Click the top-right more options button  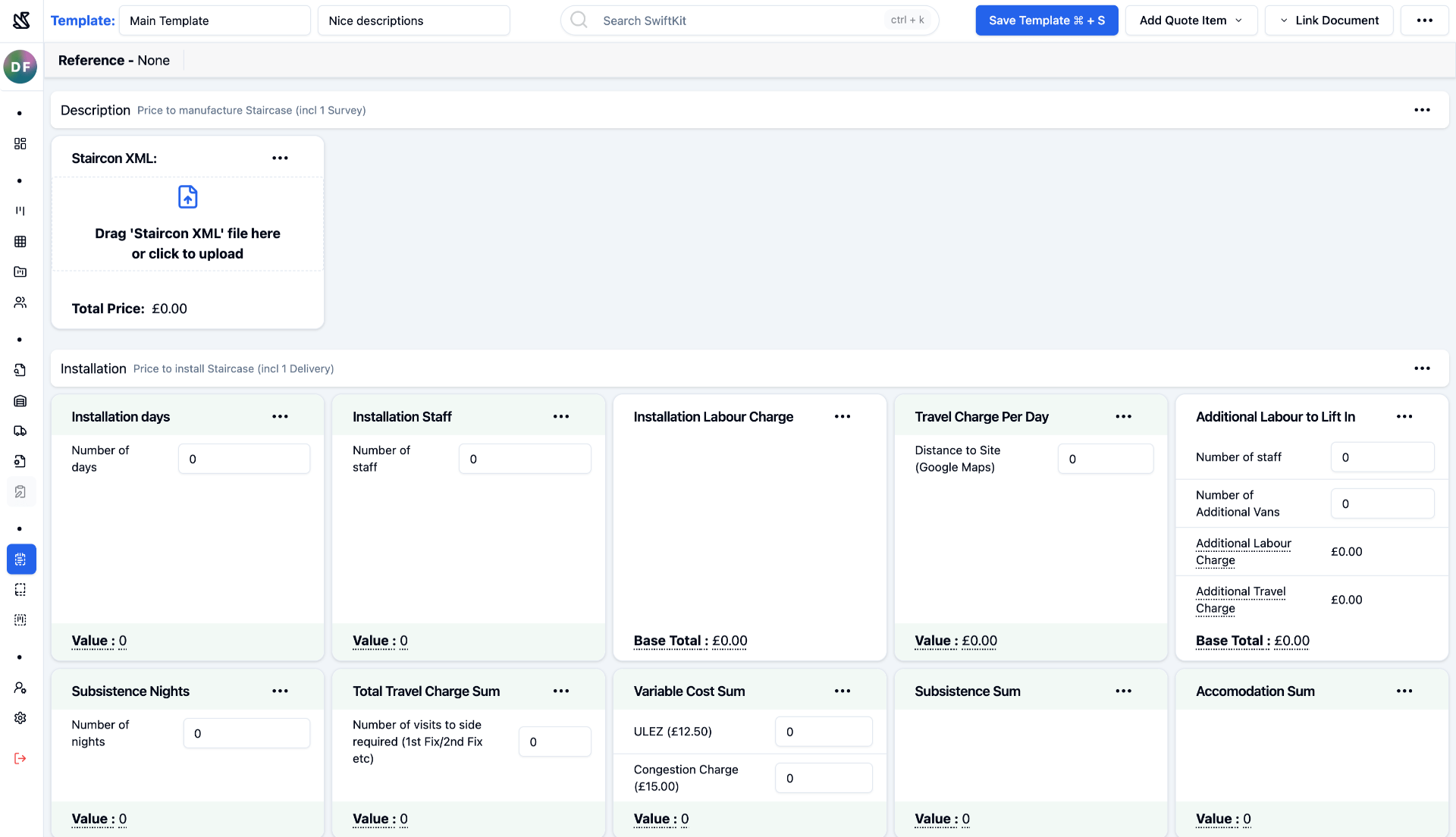1425,20
